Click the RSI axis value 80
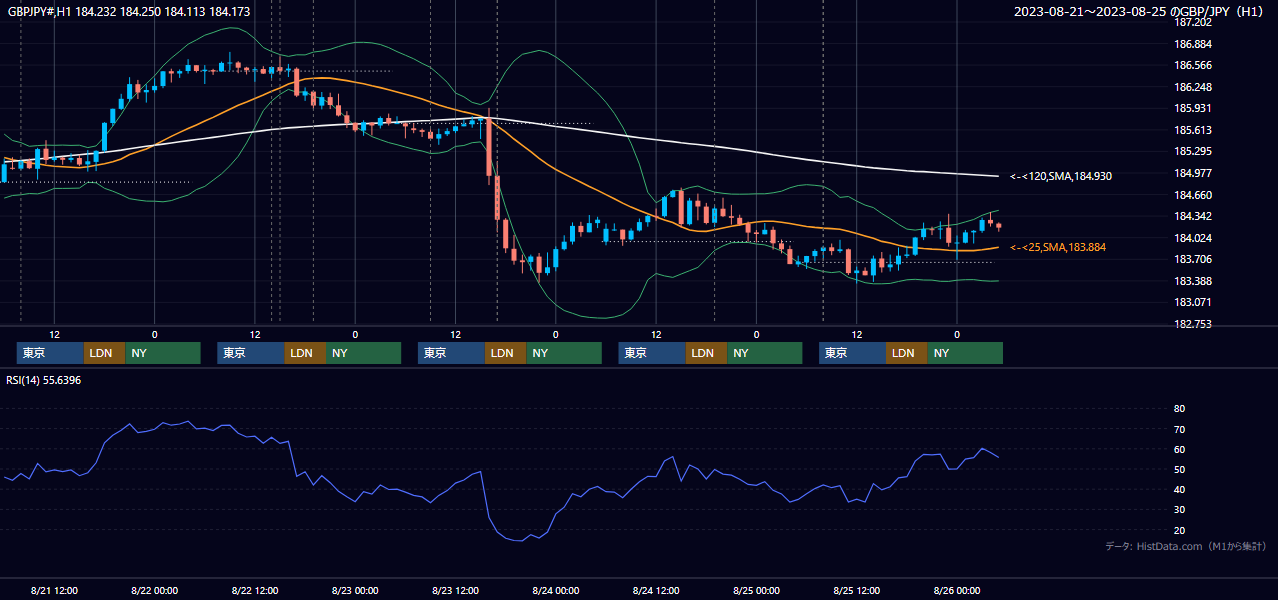Image resolution: width=1278 pixels, height=600 pixels. (1179, 409)
